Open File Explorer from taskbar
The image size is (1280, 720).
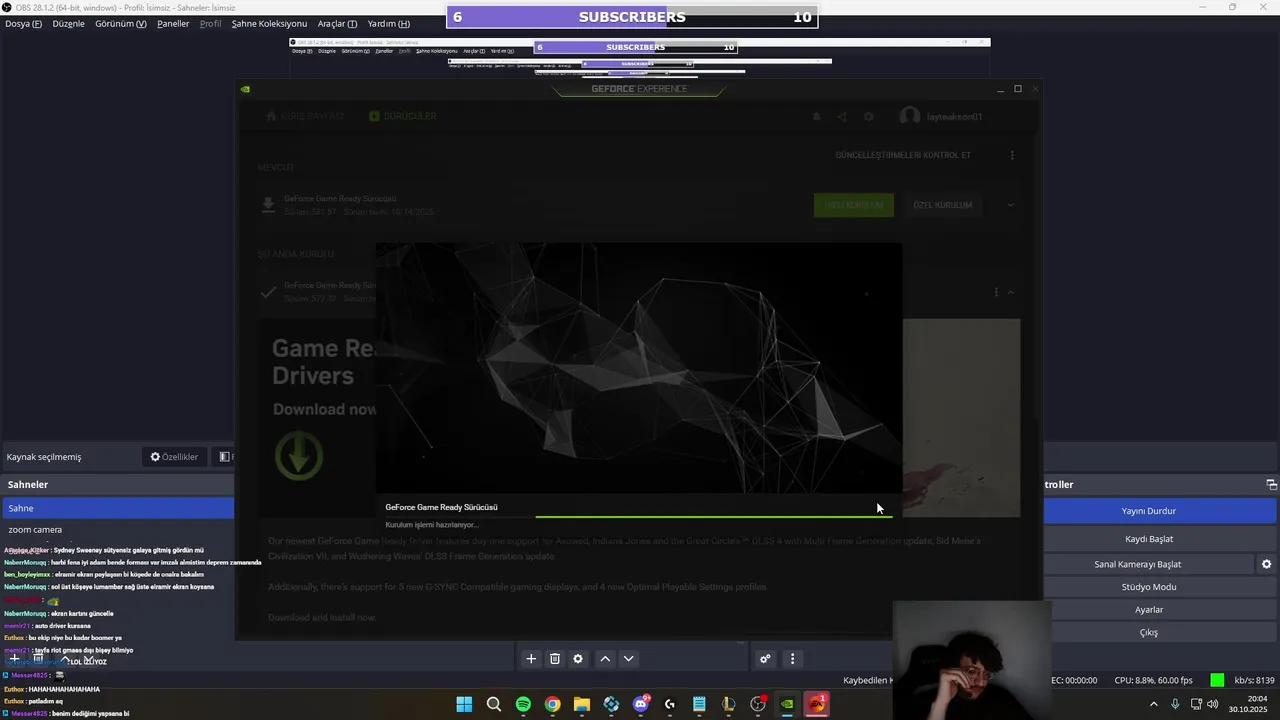pos(582,704)
